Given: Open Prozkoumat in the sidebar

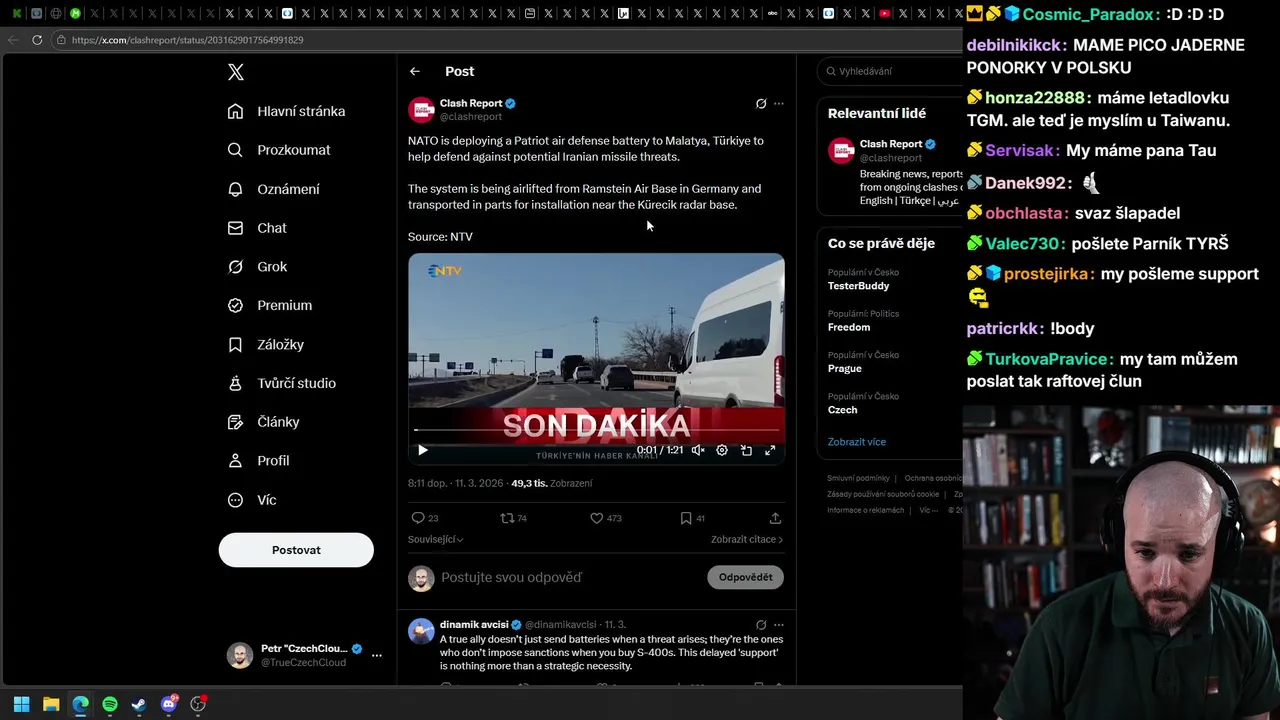Looking at the screenshot, I should [279, 150].
